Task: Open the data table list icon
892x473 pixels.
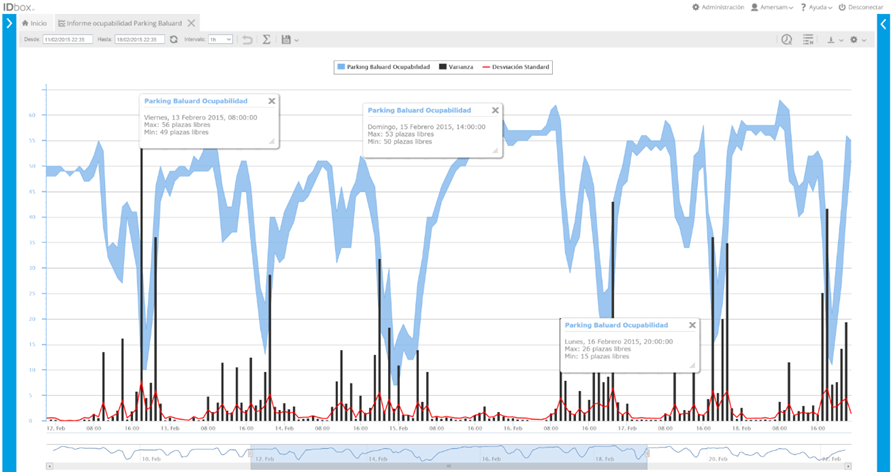Action: pos(808,40)
